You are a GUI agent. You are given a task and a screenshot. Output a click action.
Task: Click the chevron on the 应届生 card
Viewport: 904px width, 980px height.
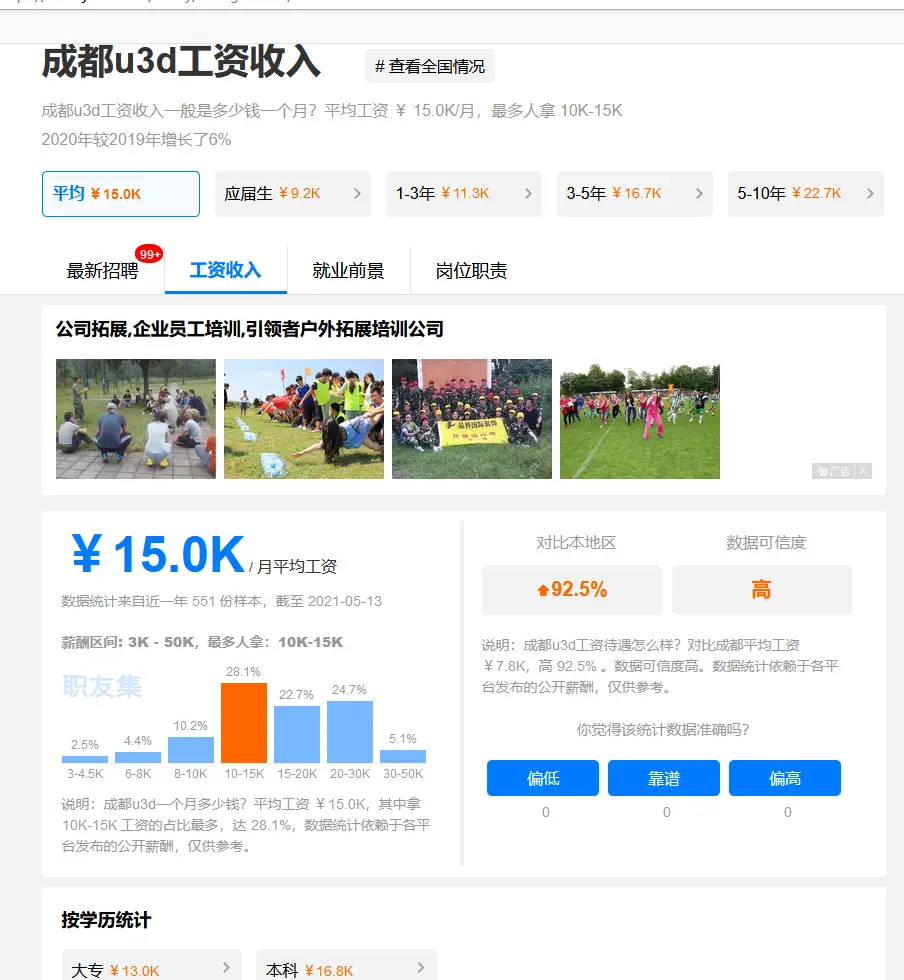point(357,194)
